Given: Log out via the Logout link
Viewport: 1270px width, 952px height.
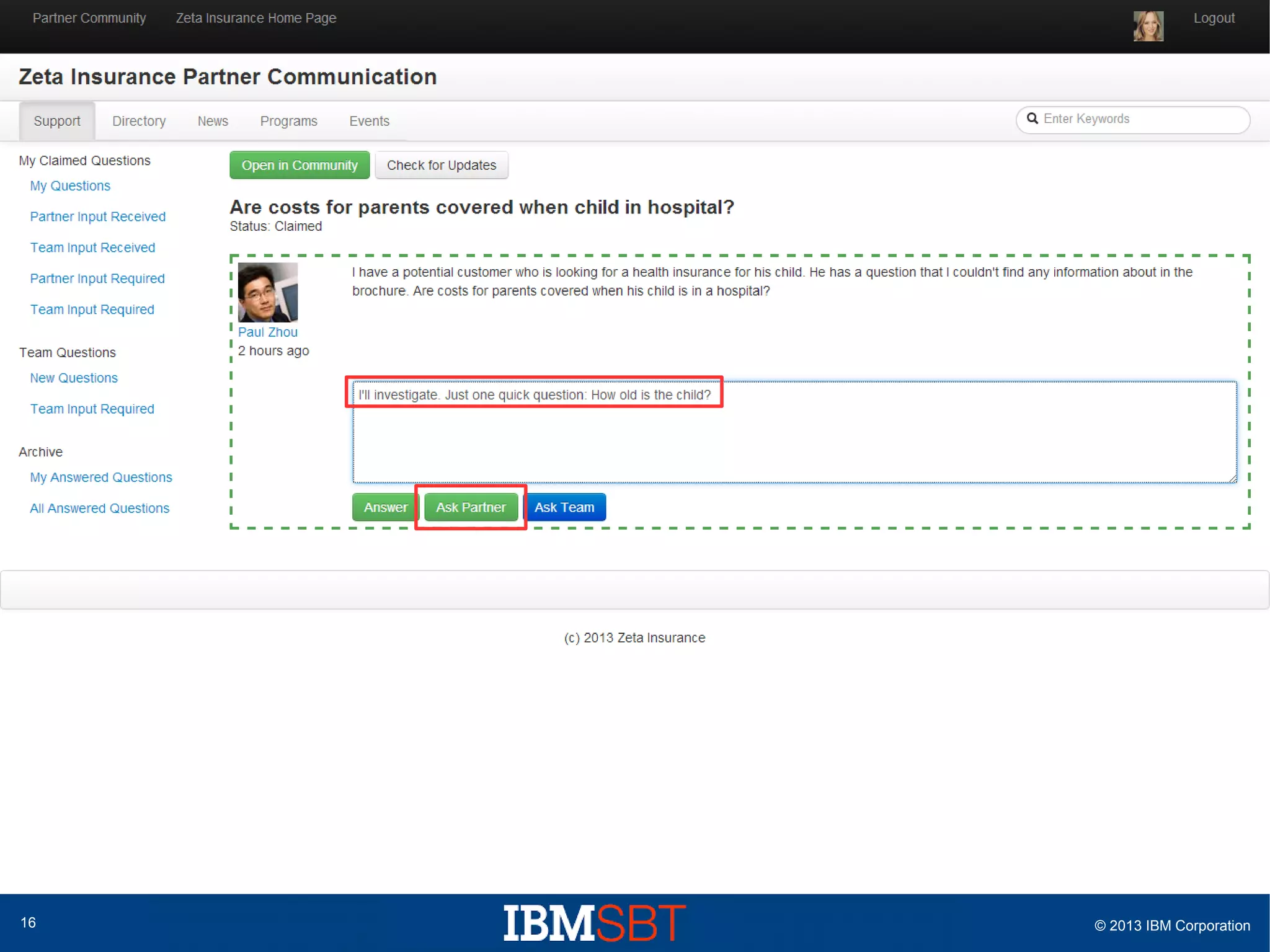Looking at the screenshot, I should tap(1214, 18).
